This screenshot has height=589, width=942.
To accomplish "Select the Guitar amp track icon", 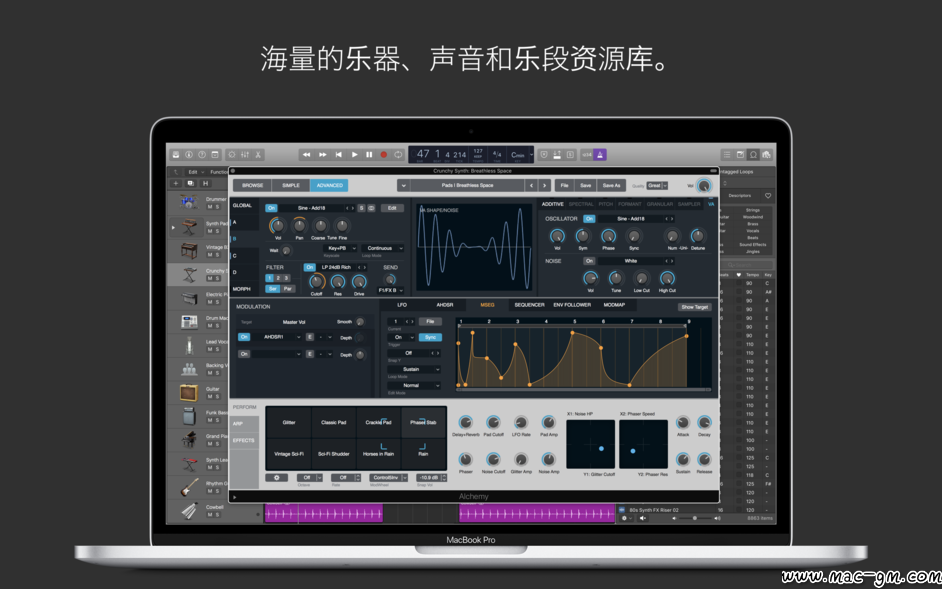I will click(189, 392).
